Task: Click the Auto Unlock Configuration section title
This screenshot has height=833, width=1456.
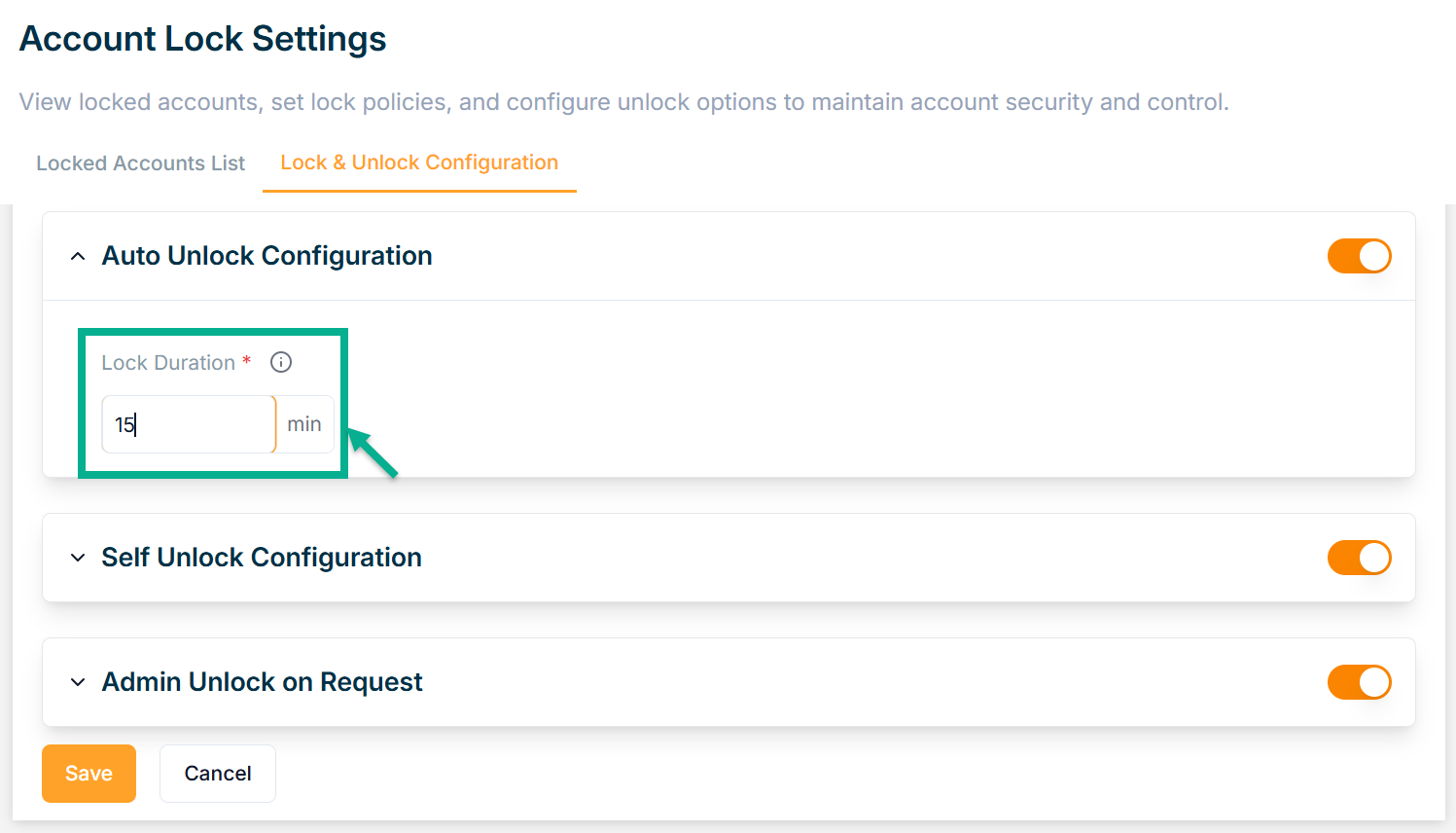Action: coord(266,256)
